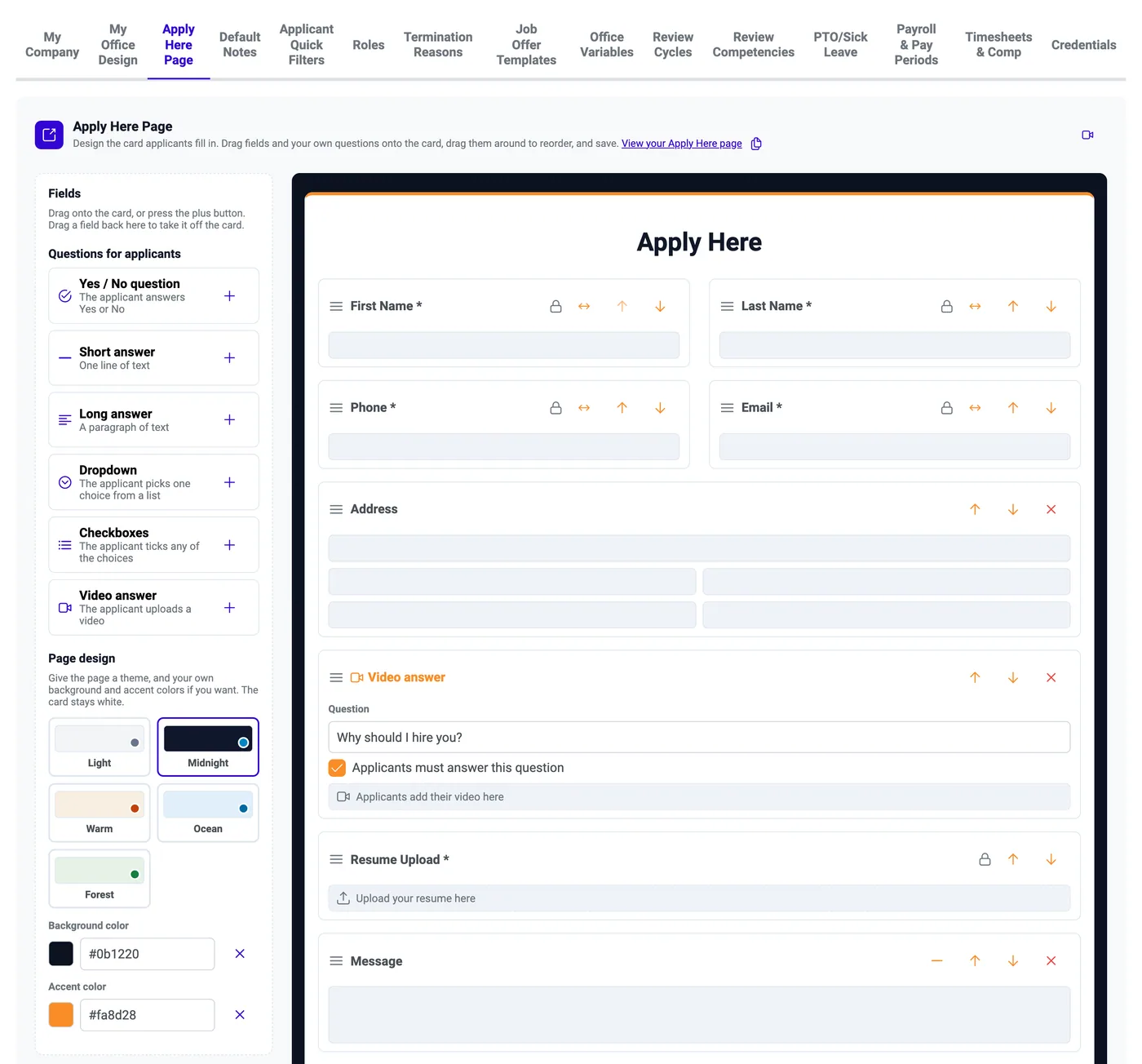This screenshot has height=1064, width=1142.
Task: Go to the PTO/Sick Leave tab
Action: point(840,45)
